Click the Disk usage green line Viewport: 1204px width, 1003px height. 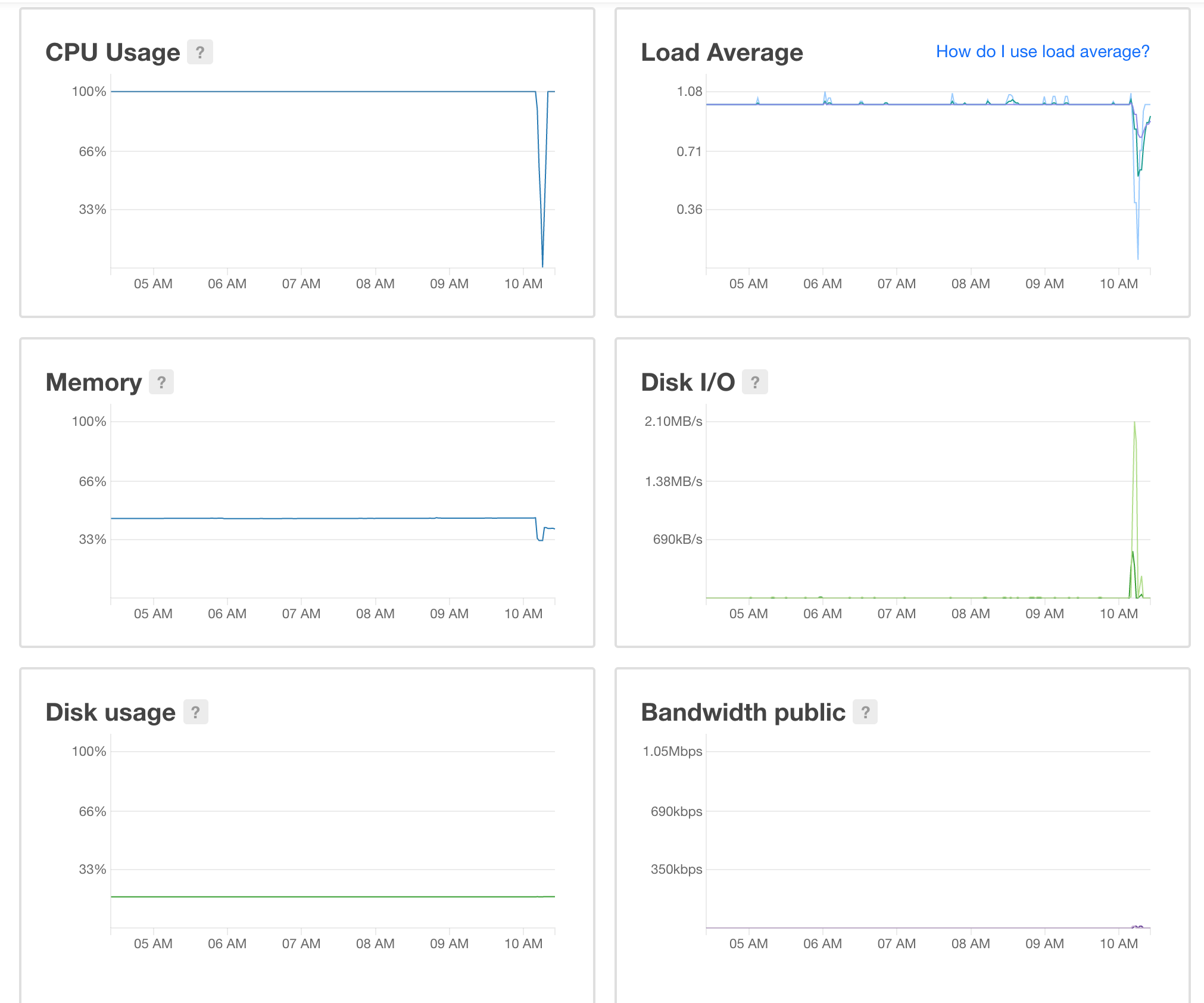[x=332, y=896]
